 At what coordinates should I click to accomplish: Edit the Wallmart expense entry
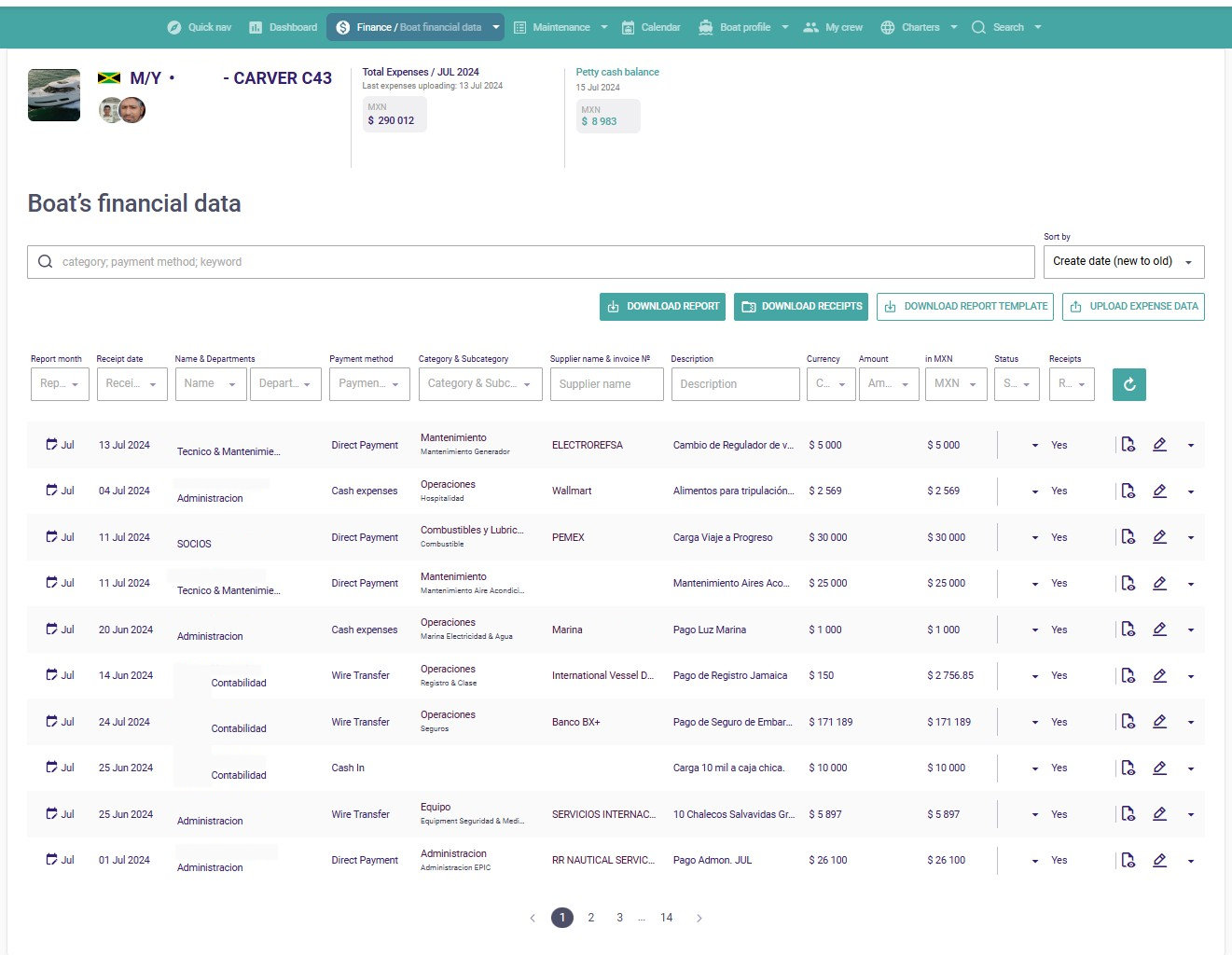(1159, 491)
